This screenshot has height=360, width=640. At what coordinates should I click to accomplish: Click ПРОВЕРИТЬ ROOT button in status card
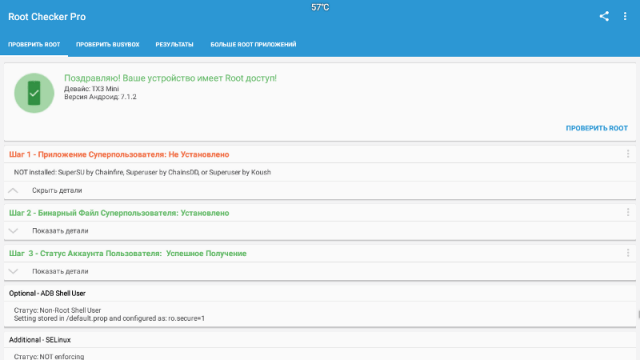pyautogui.click(x=597, y=128)
